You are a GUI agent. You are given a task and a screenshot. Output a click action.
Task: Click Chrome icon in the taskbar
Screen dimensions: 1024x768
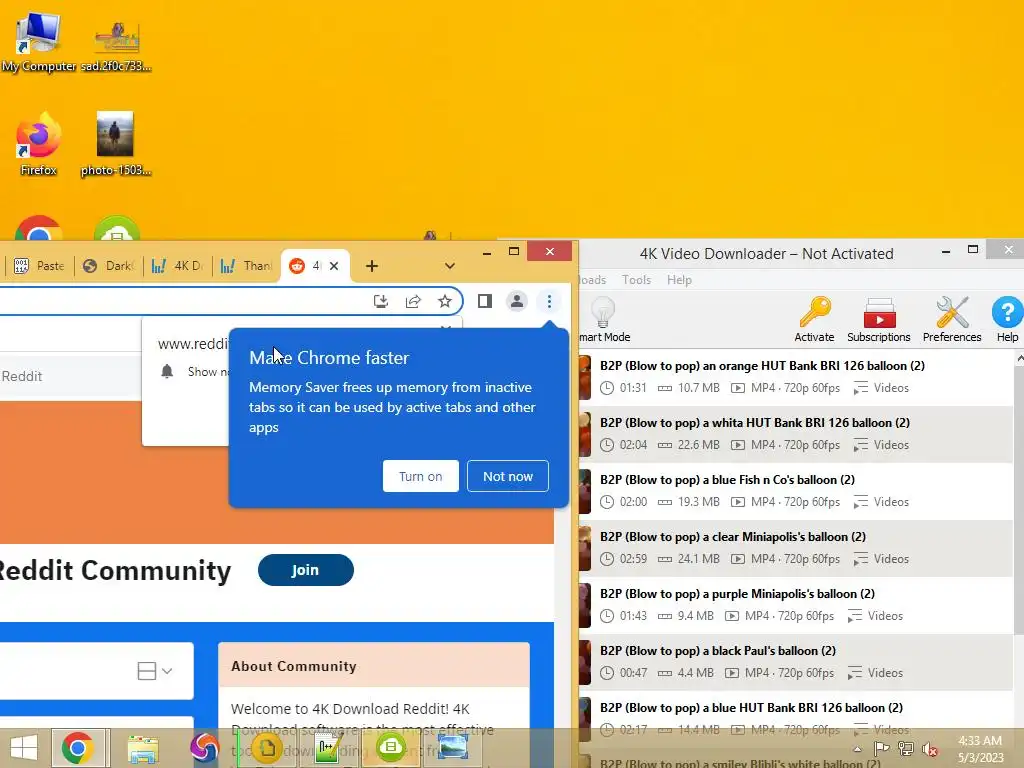point(78,748)
